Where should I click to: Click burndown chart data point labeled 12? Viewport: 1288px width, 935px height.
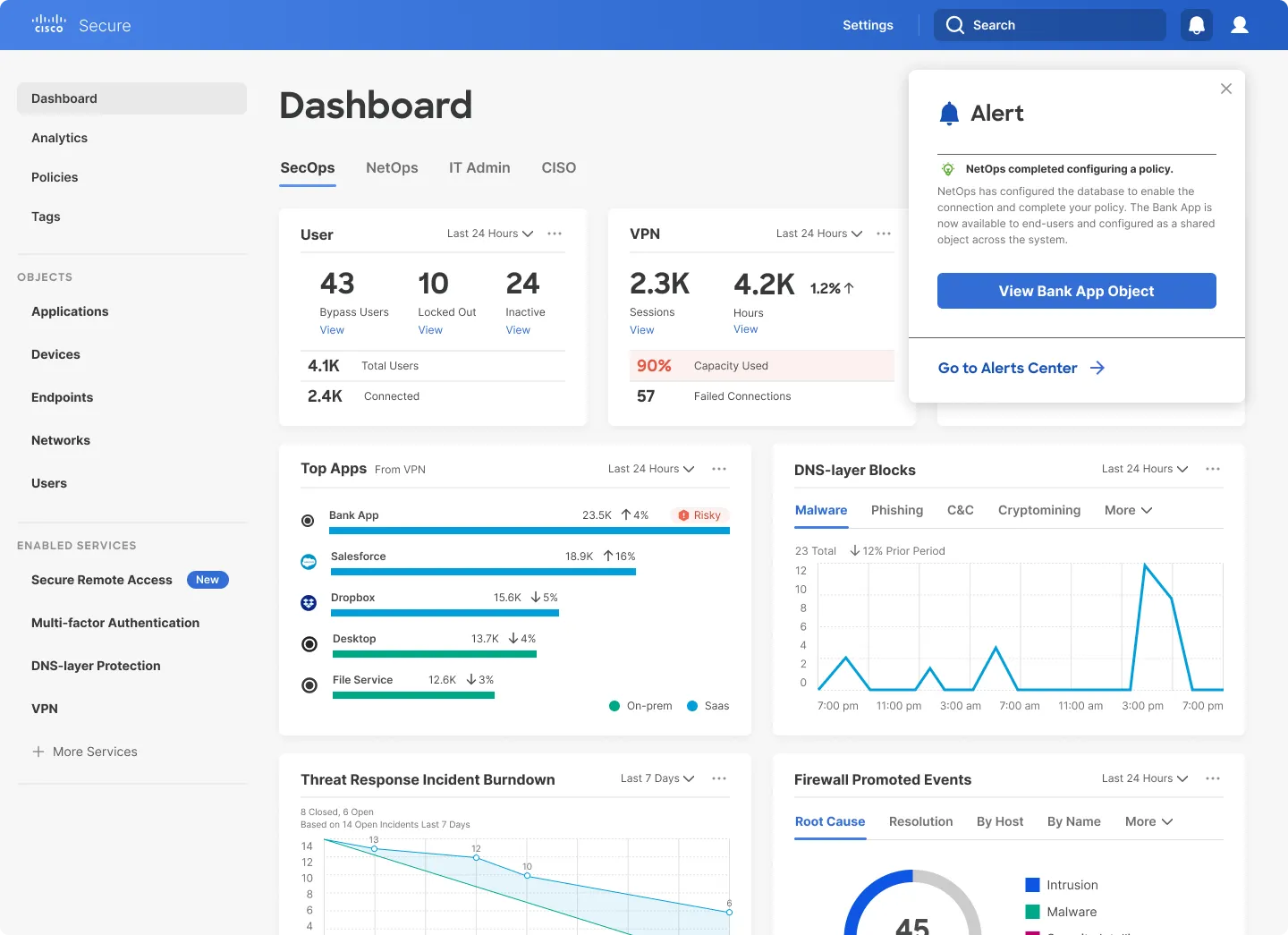pyautogui.click(x=476, y=857)
